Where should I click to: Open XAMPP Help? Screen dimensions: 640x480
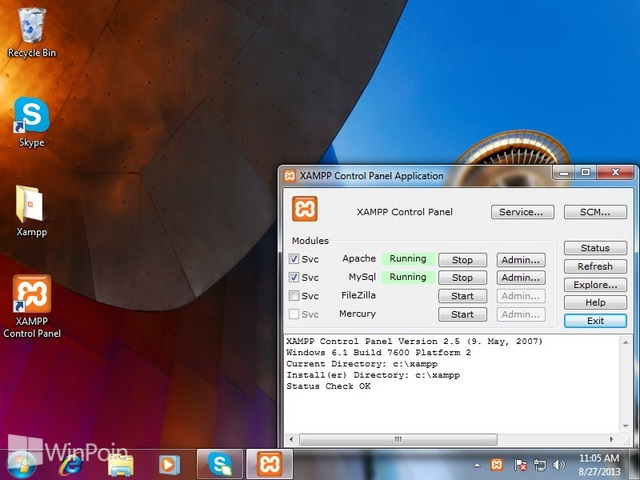pyautogui.click(x=596, y=302)
